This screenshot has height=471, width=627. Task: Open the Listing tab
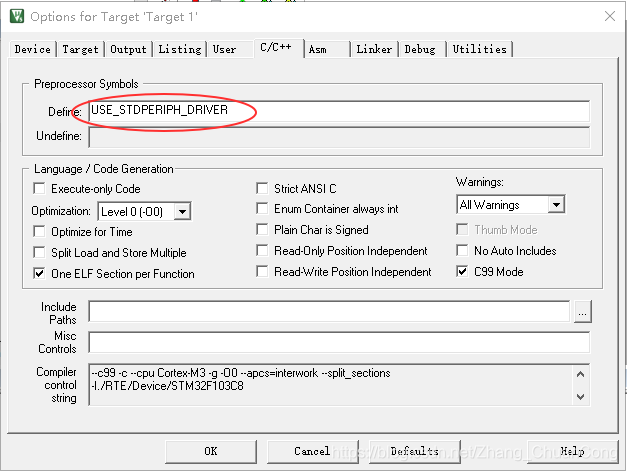[180, 49]
